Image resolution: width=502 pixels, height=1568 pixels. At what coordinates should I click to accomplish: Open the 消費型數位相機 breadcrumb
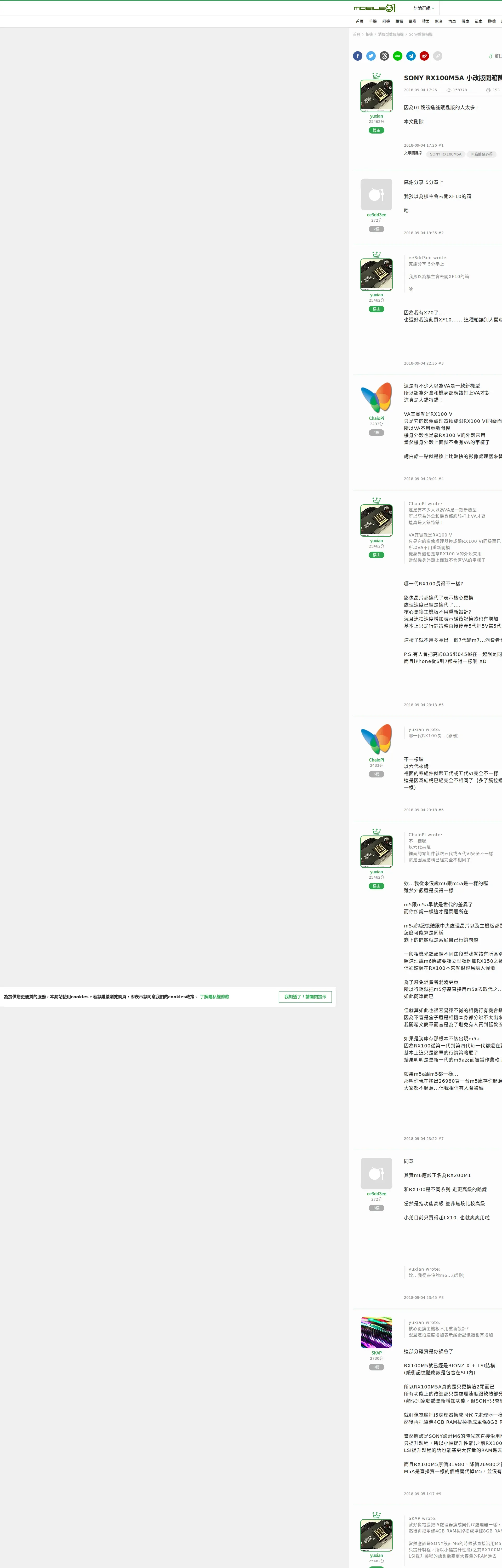pos(391,35)
